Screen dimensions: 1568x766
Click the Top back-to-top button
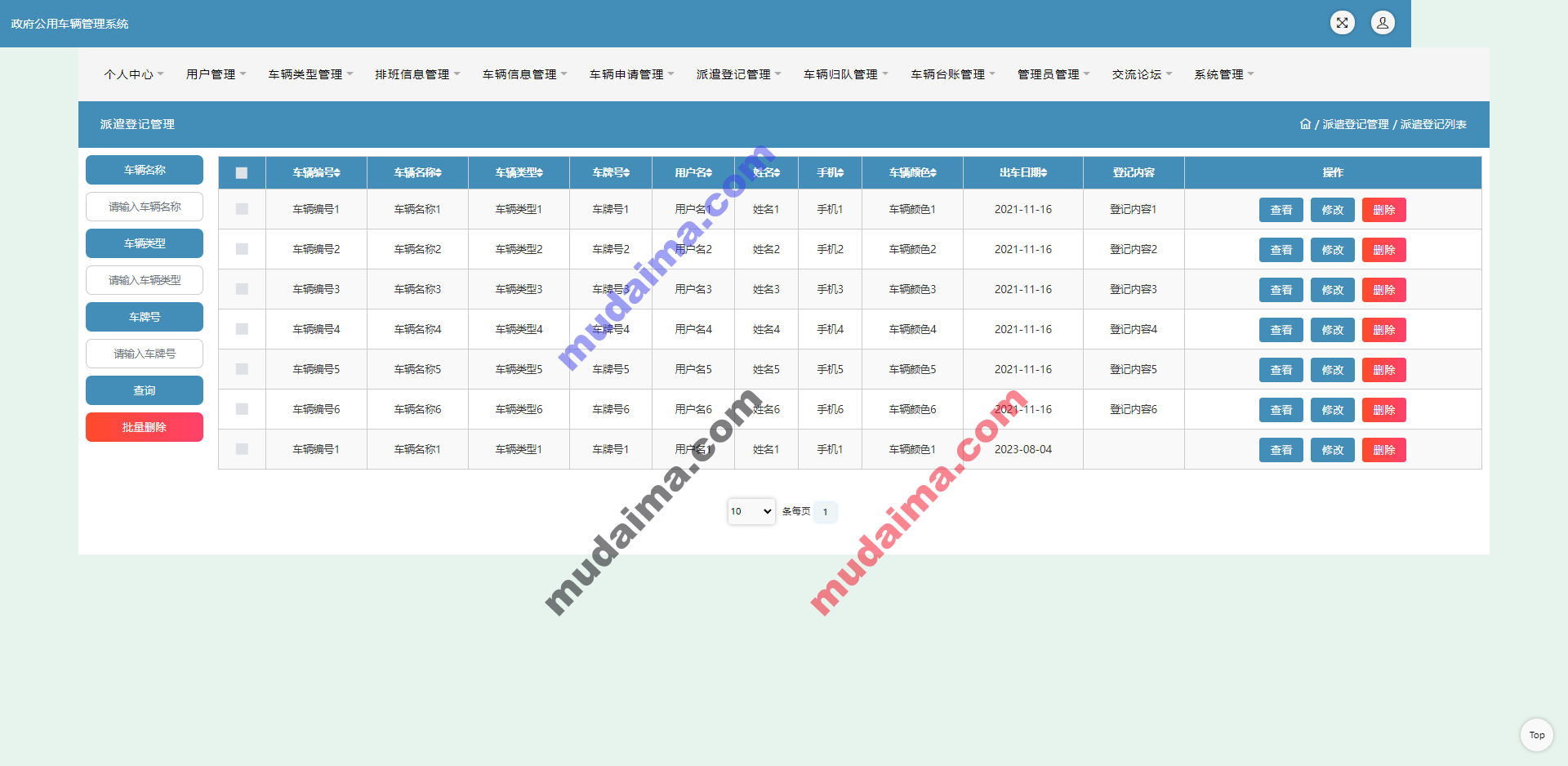coord(1537,735)
